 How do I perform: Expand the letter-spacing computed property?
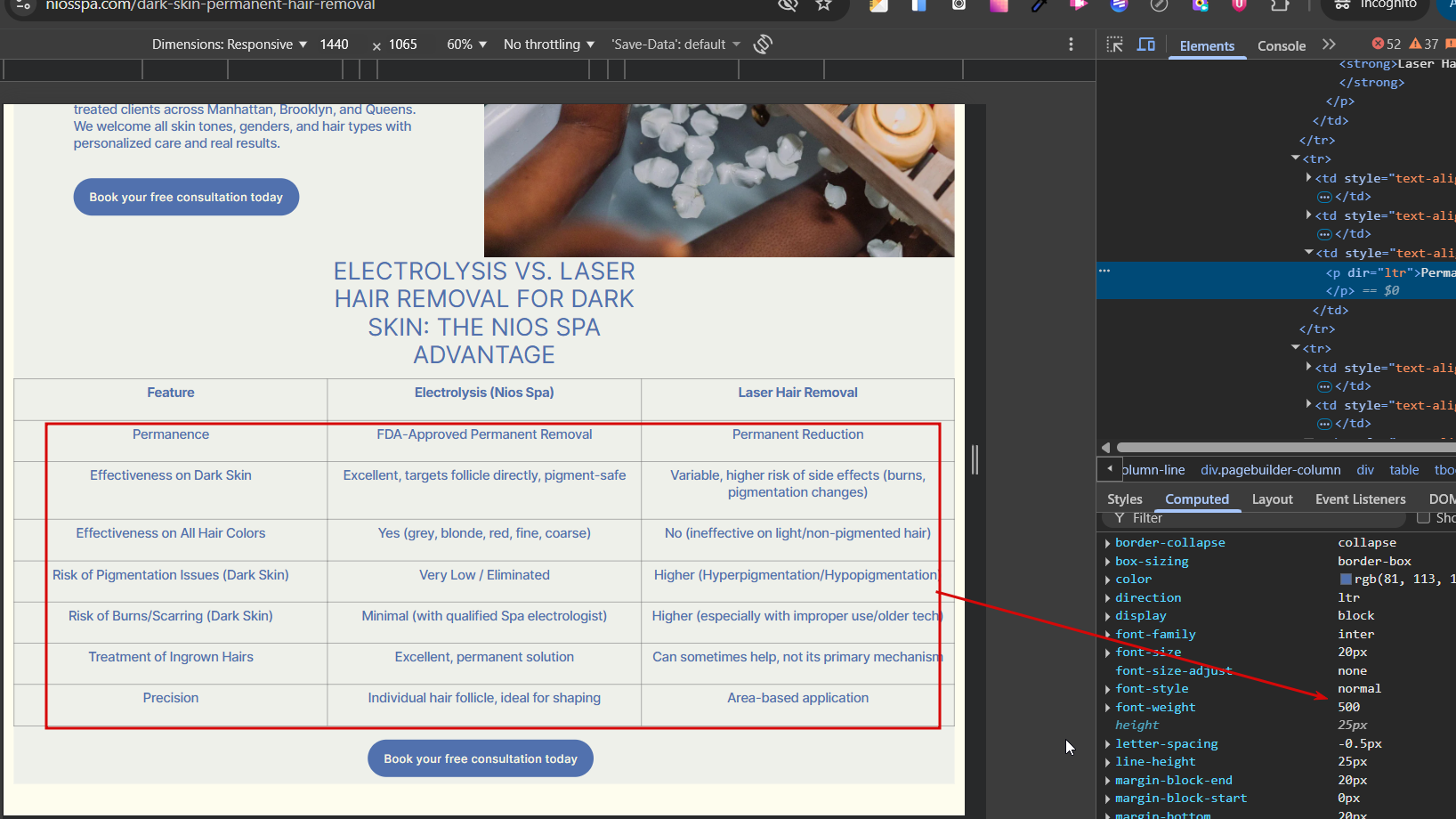(1108, 744)
